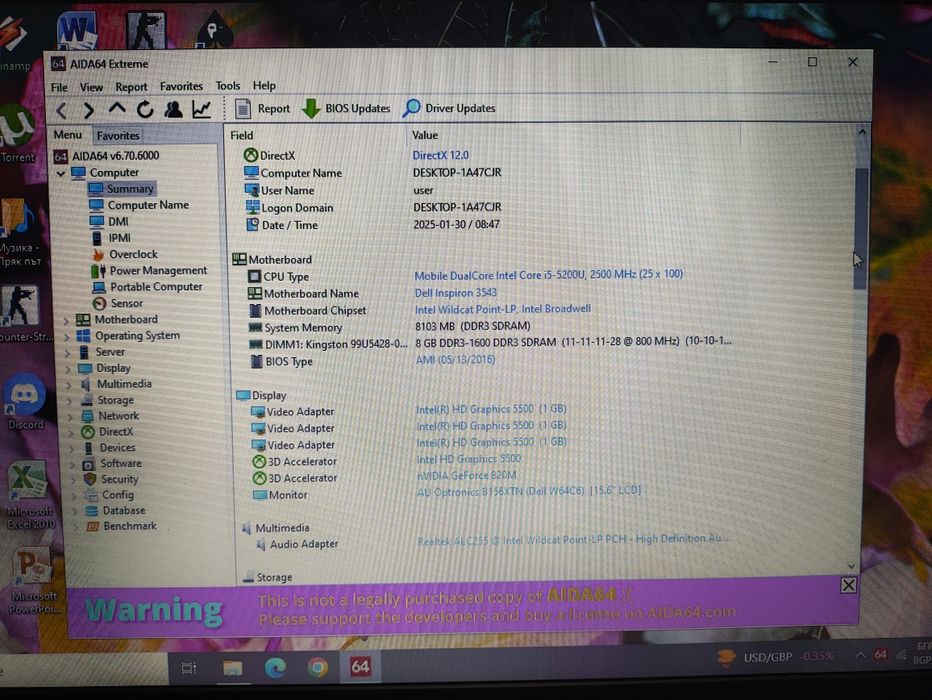Select the IPMI tree item

click(x=111, y=238)
